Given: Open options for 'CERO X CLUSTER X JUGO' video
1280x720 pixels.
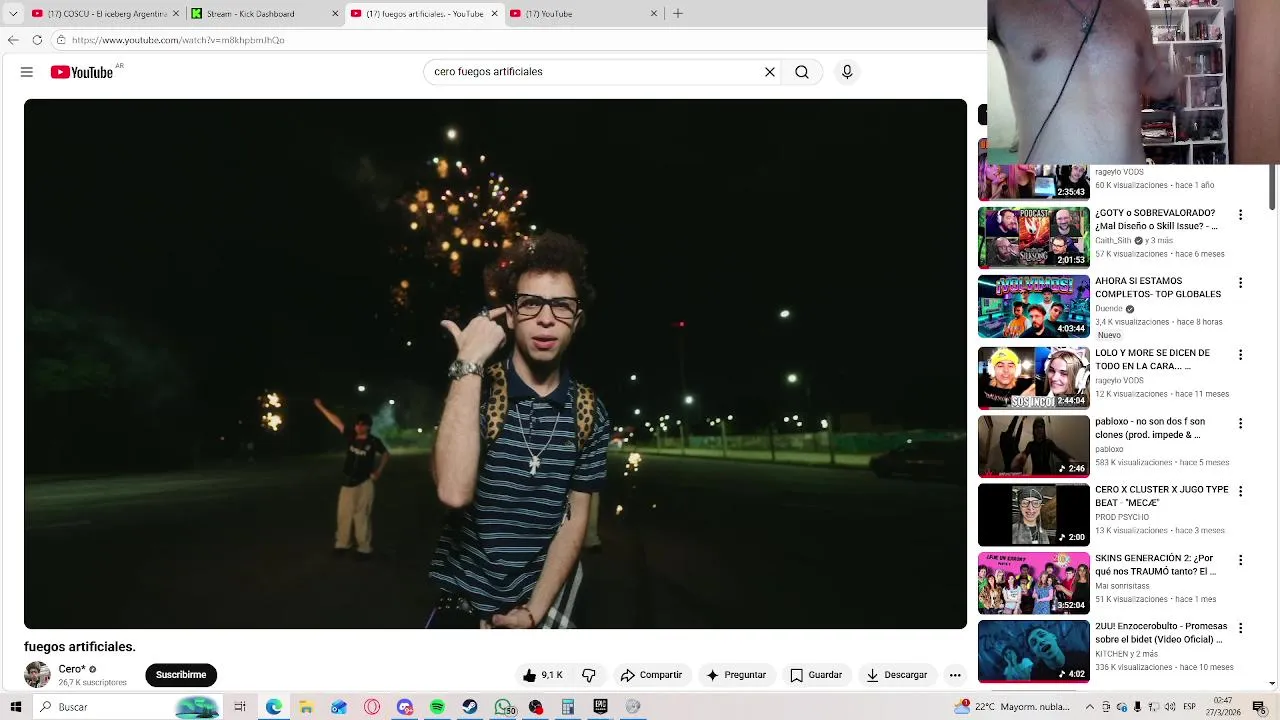Looking at the screenshot, I should 1241,492.
